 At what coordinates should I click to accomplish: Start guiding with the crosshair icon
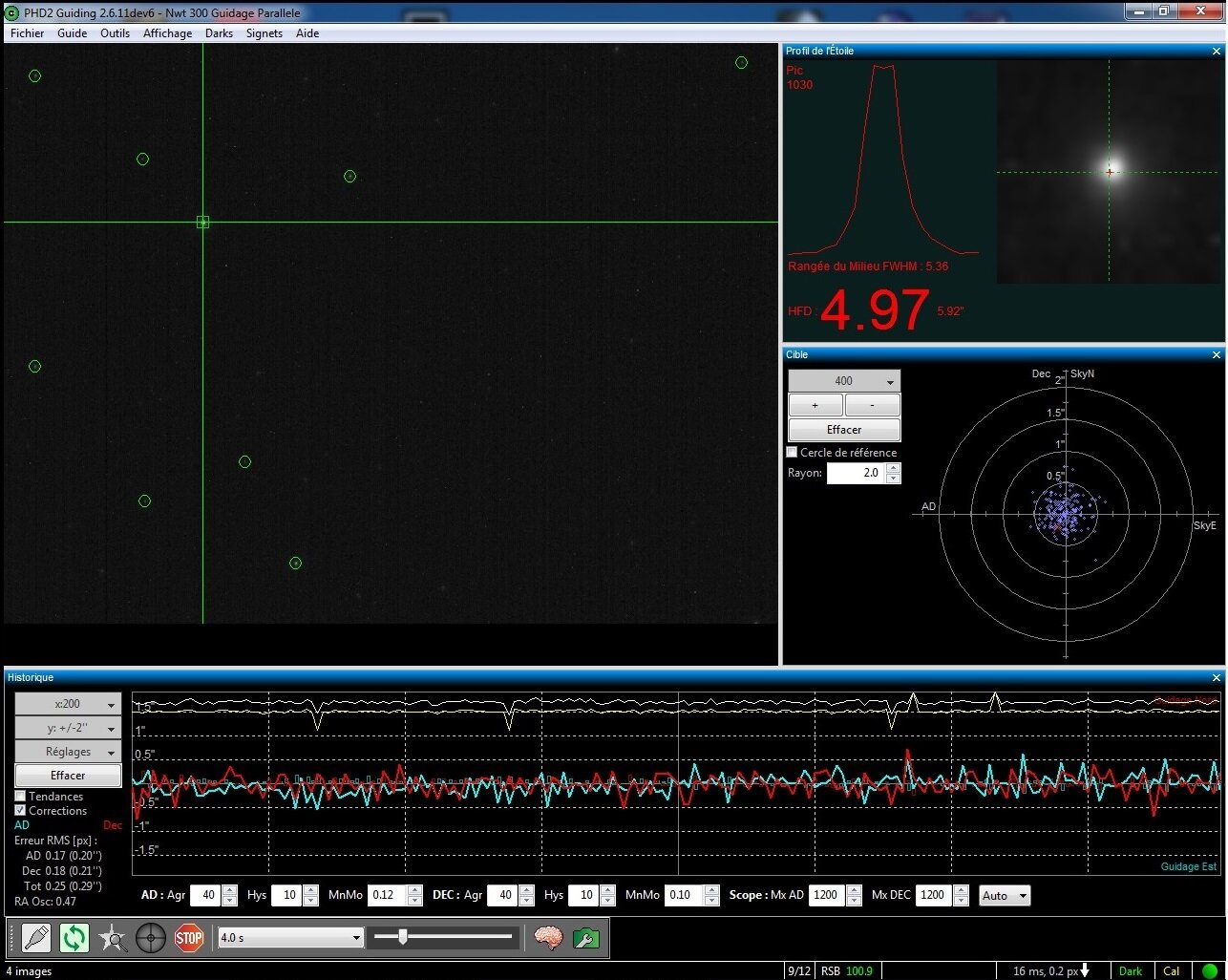151,938
